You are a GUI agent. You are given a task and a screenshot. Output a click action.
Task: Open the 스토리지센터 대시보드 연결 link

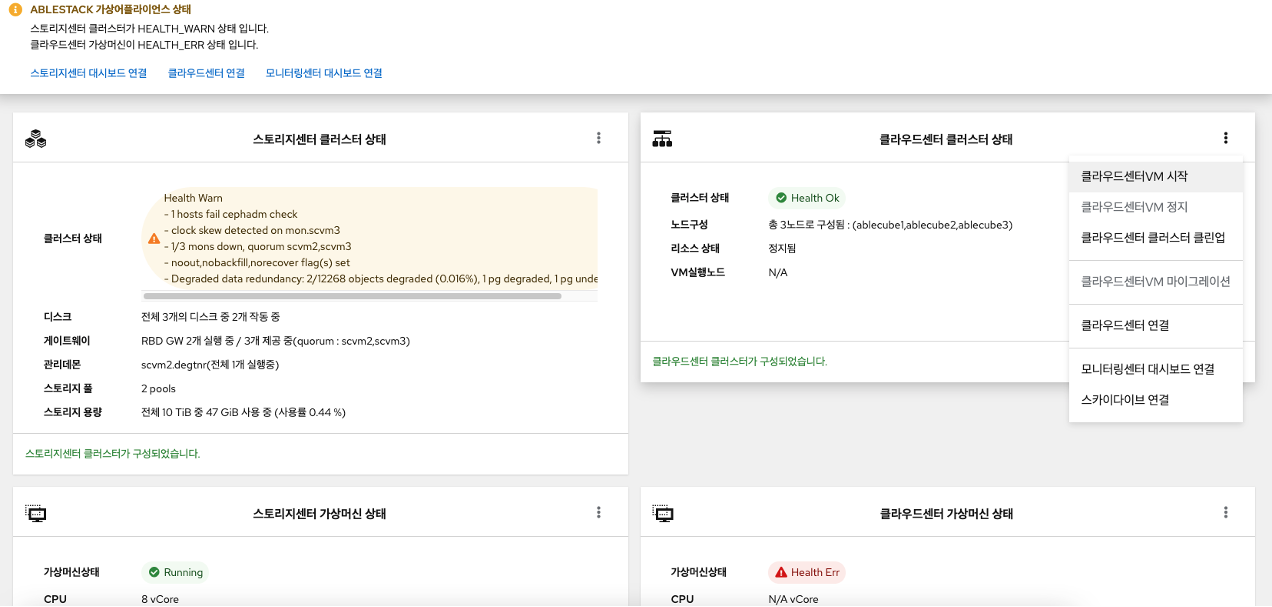pyautogui.click(x=89, y=73)
